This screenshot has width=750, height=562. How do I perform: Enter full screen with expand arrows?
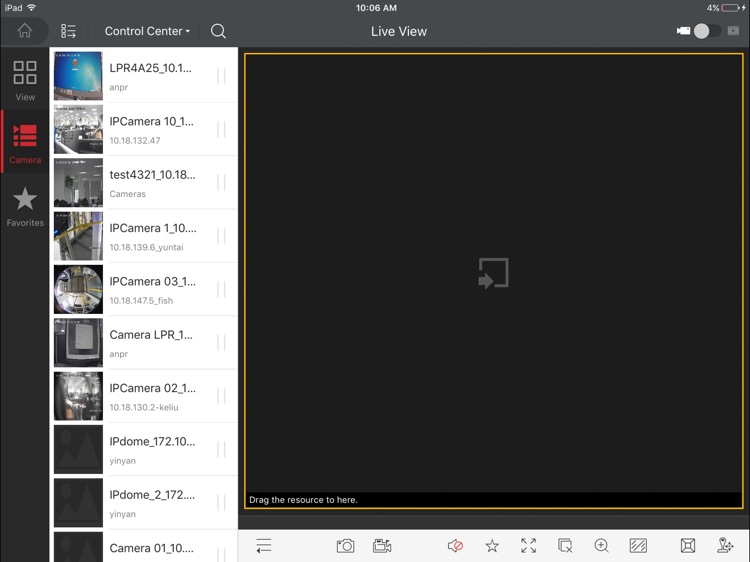[x=529, y=546]
